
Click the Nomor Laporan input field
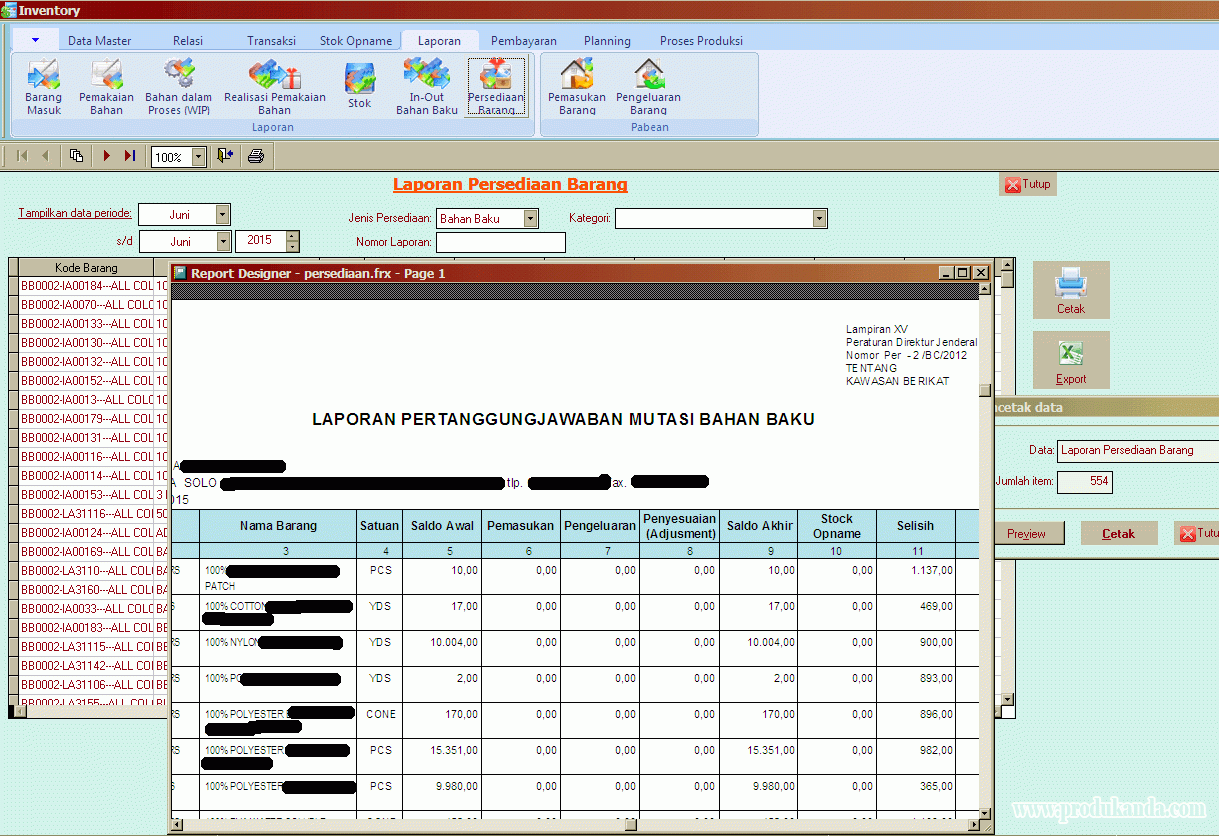pos(500,242)
